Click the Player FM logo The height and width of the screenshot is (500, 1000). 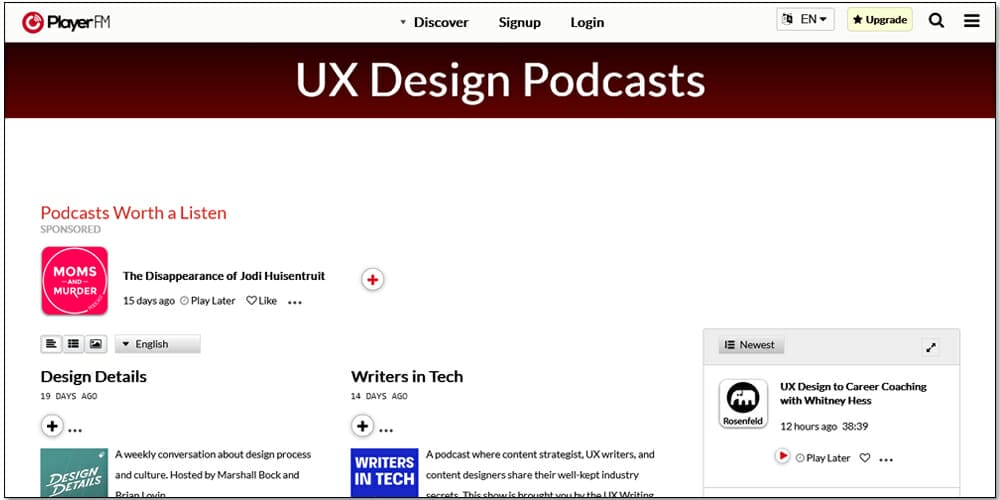pyautogui.click(x=66, y=22)
